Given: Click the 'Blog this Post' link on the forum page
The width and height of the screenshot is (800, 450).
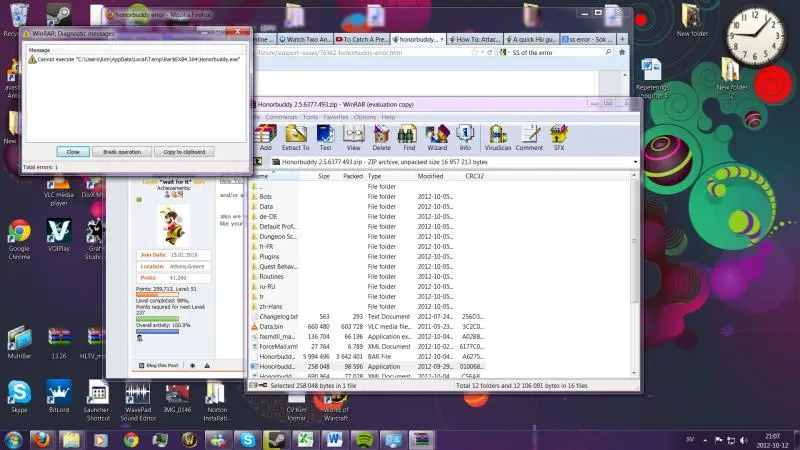Looking at the screenshot, I should (159, 365).
